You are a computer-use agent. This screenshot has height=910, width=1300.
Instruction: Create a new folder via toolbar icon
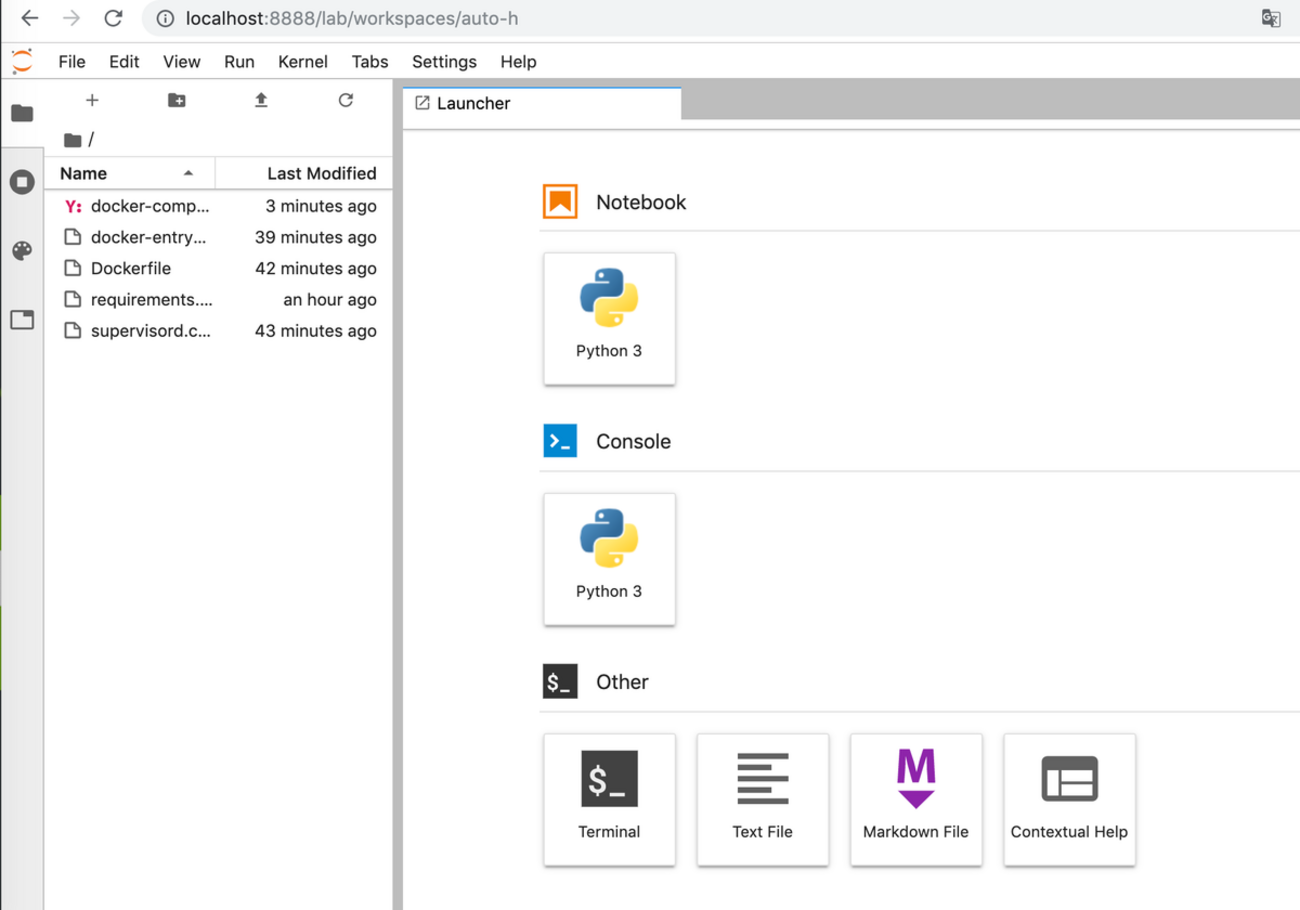click(176, 100)
